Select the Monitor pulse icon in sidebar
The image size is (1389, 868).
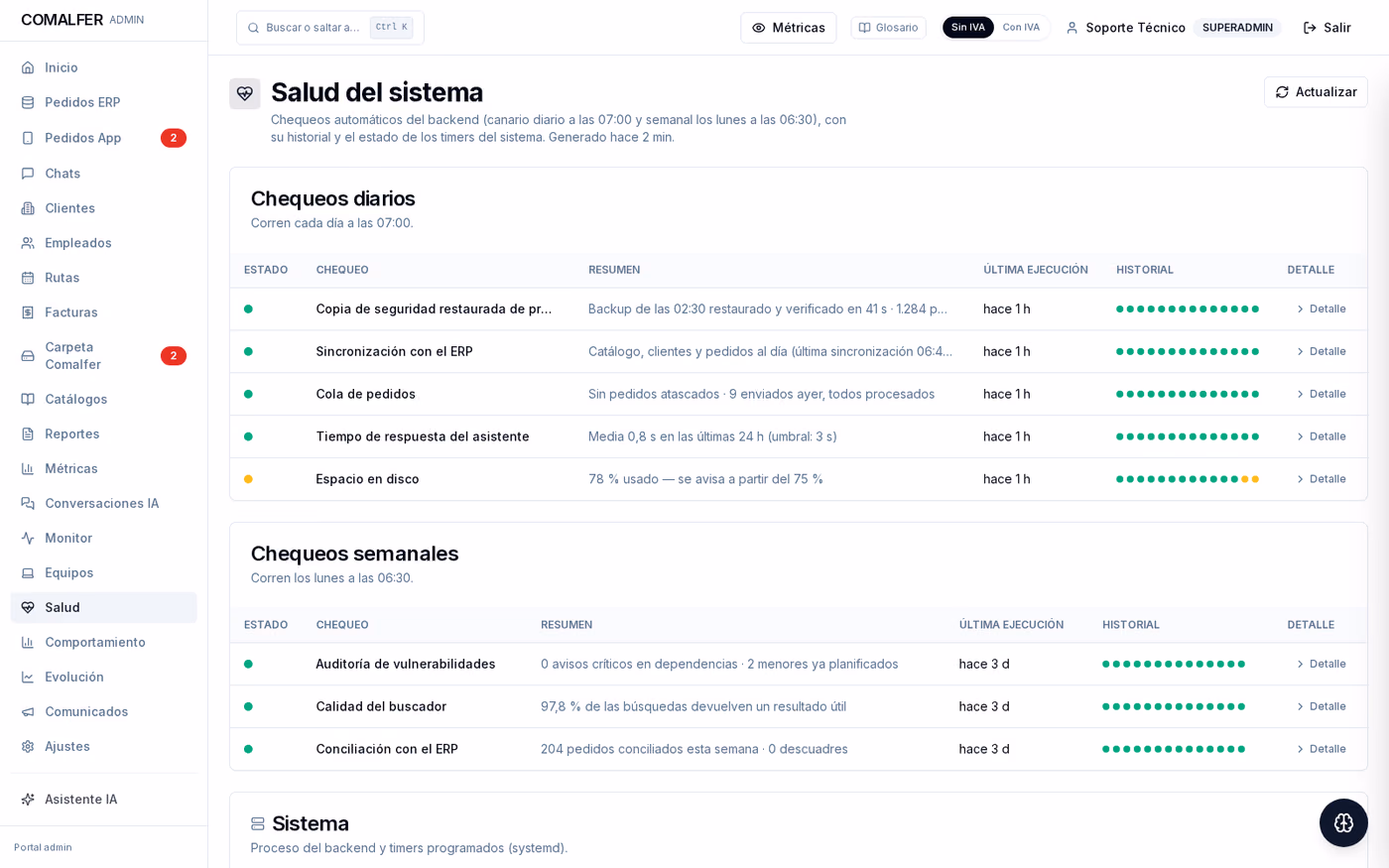point(28,538)
